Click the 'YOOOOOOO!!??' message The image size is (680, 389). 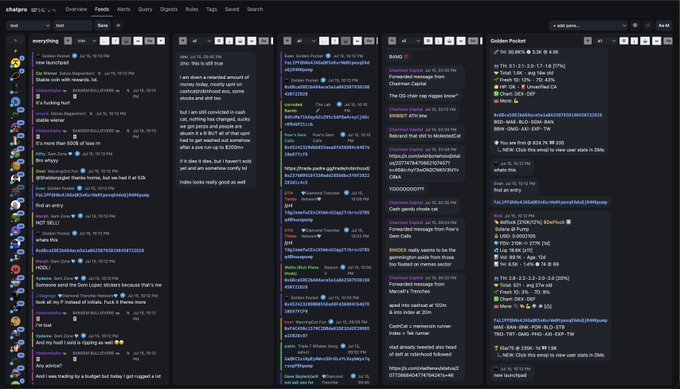[406, 189]
